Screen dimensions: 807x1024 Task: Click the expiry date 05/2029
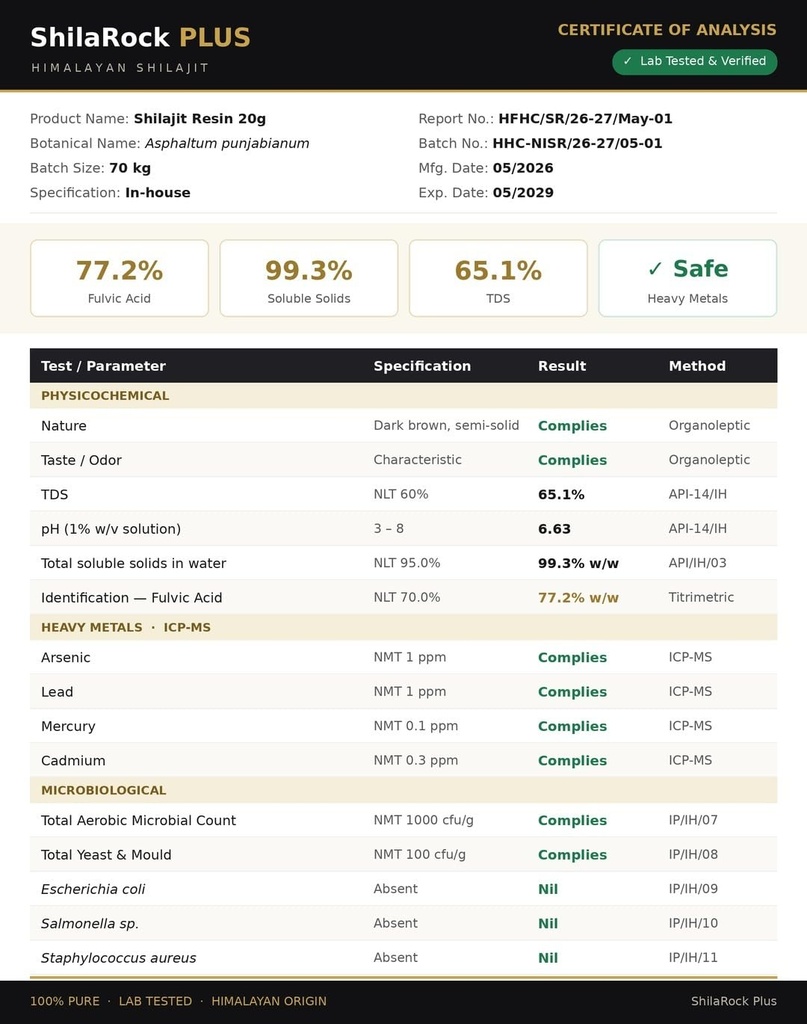pyautogui.click(x=523, y=193)
